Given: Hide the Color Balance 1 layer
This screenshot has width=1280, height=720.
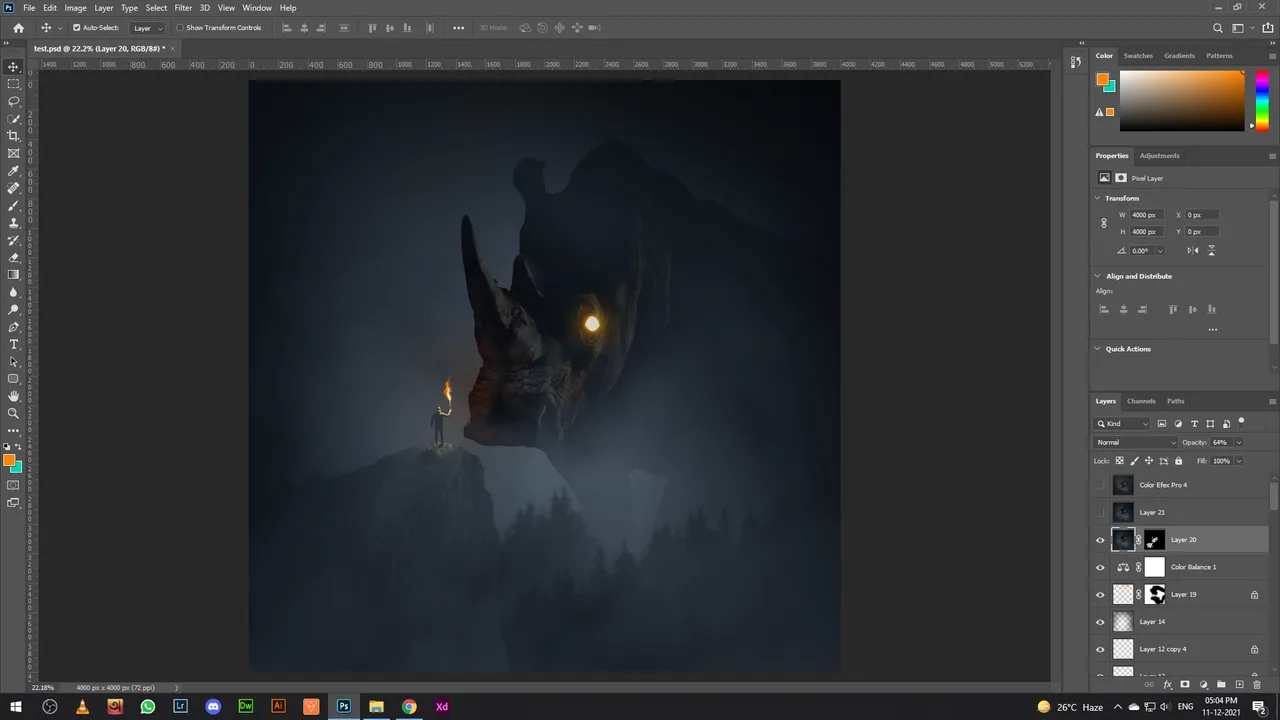Looking at the screenshot, I should tap(1101, 567).
